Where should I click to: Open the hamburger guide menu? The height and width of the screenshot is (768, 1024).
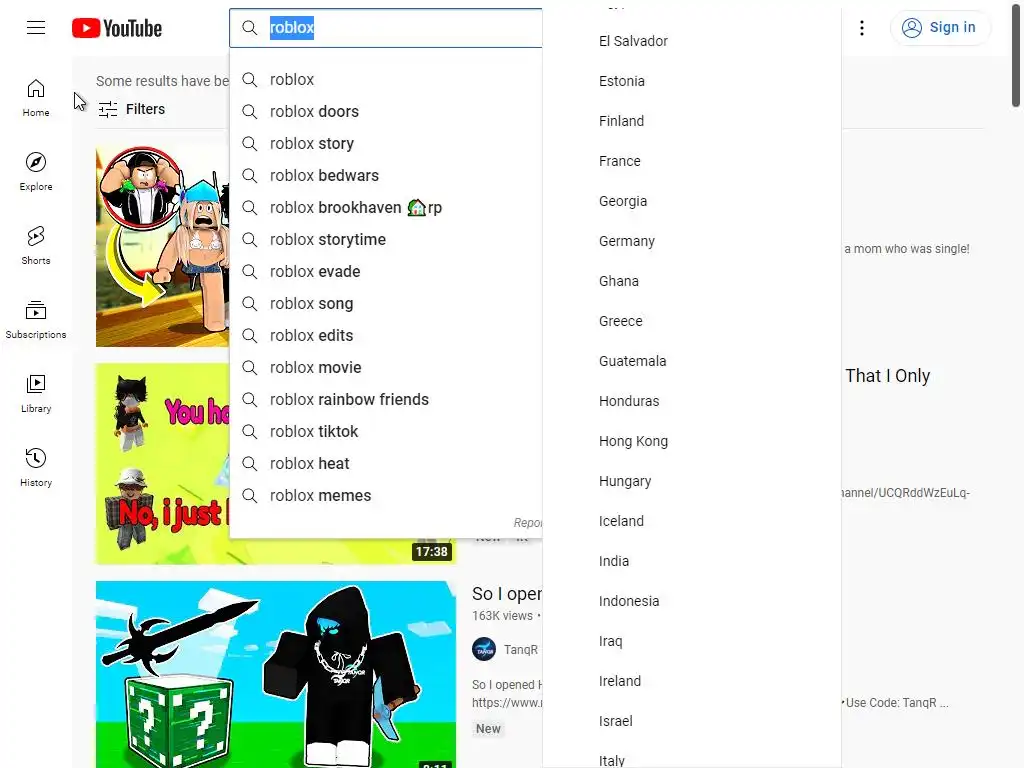click(x=36, y=27)
